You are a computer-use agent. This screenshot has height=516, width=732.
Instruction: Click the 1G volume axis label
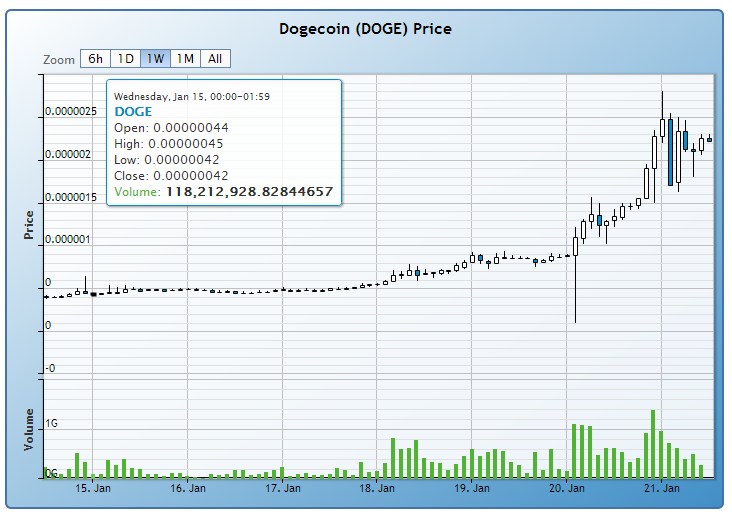click(51, 424)
